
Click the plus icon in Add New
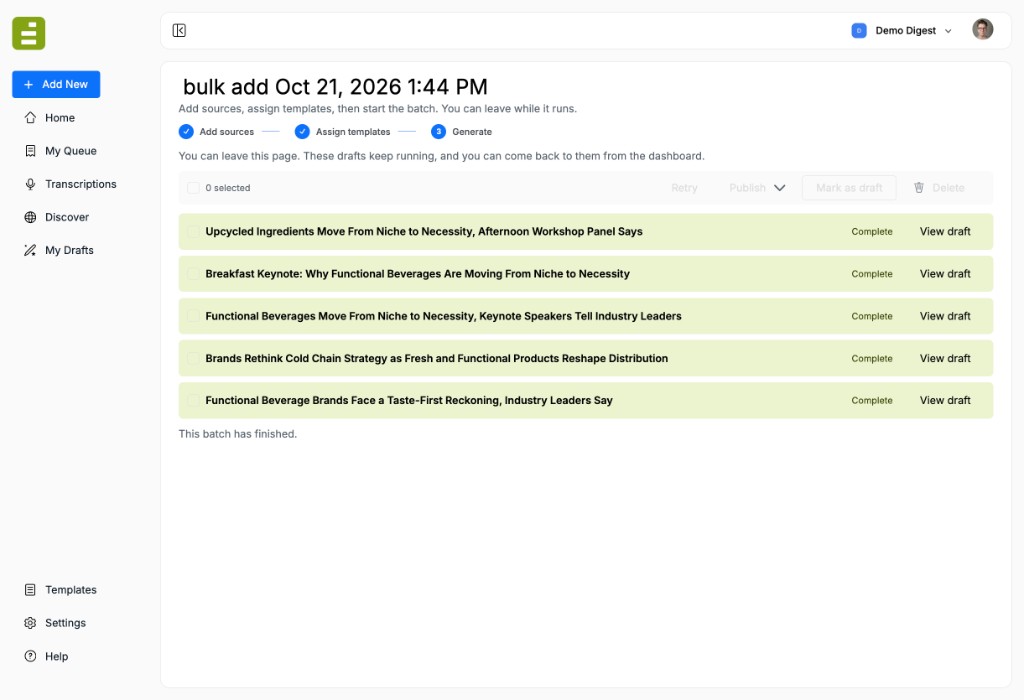28,84
